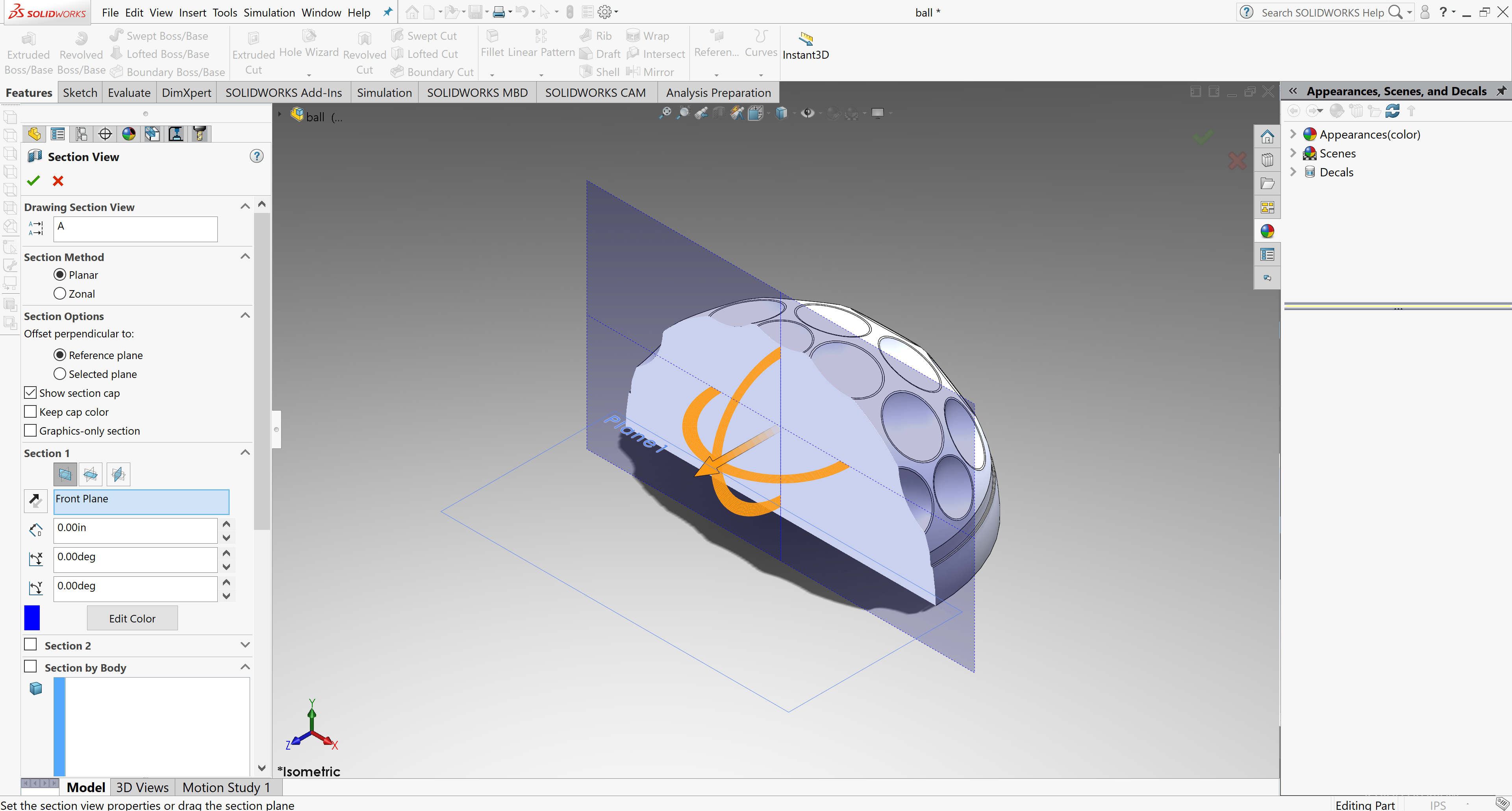Open the Motion Study 1 bottom tab

226,787
